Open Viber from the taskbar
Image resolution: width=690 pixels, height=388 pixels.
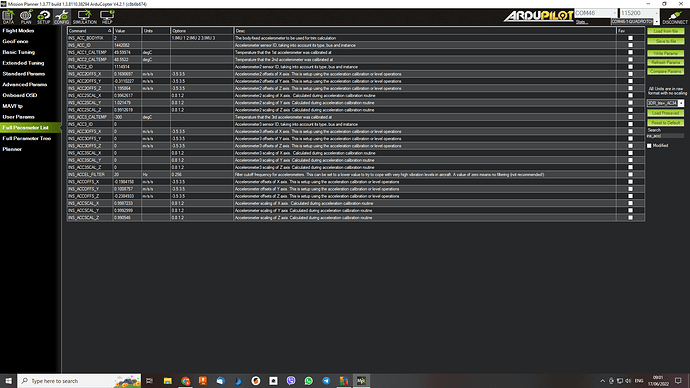click(x=291, y=381)
